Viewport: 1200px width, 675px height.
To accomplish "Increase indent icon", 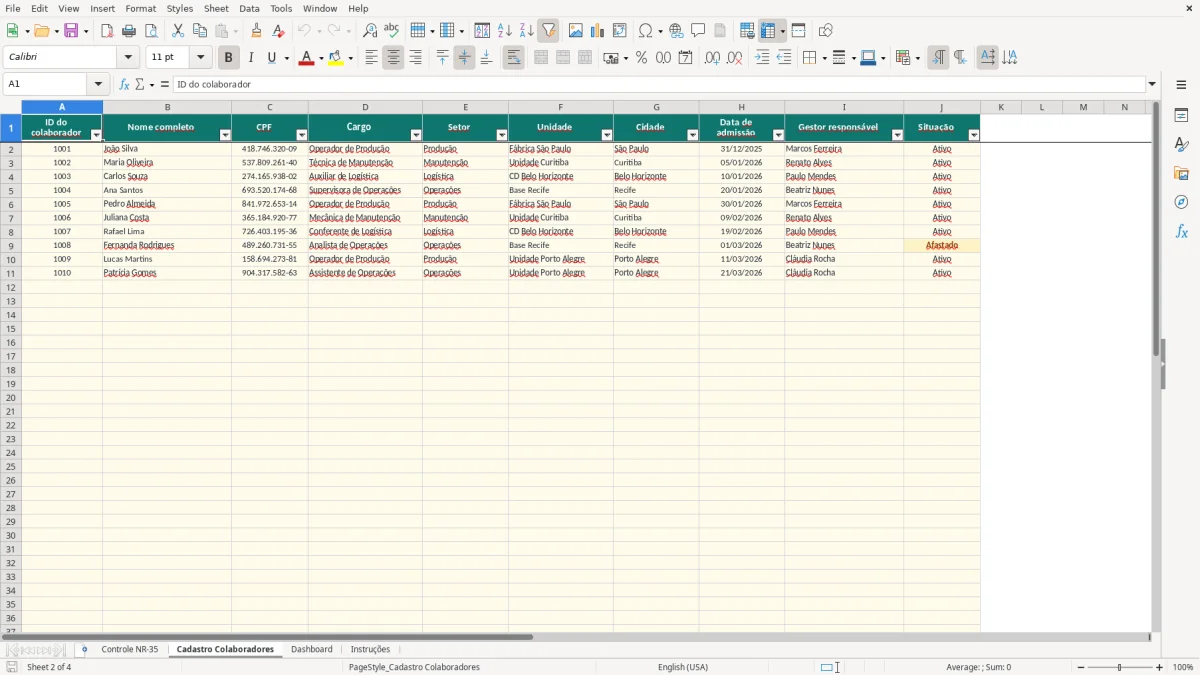I will click(x=763, y=58).
